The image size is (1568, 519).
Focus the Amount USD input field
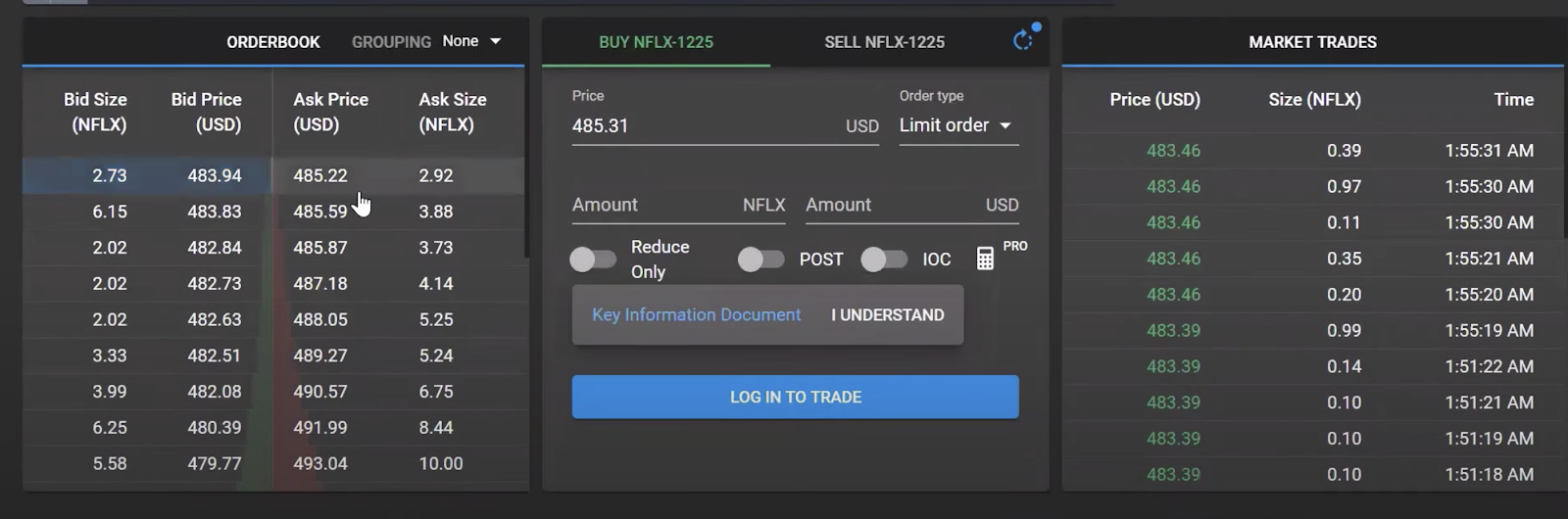click(912, 205)
